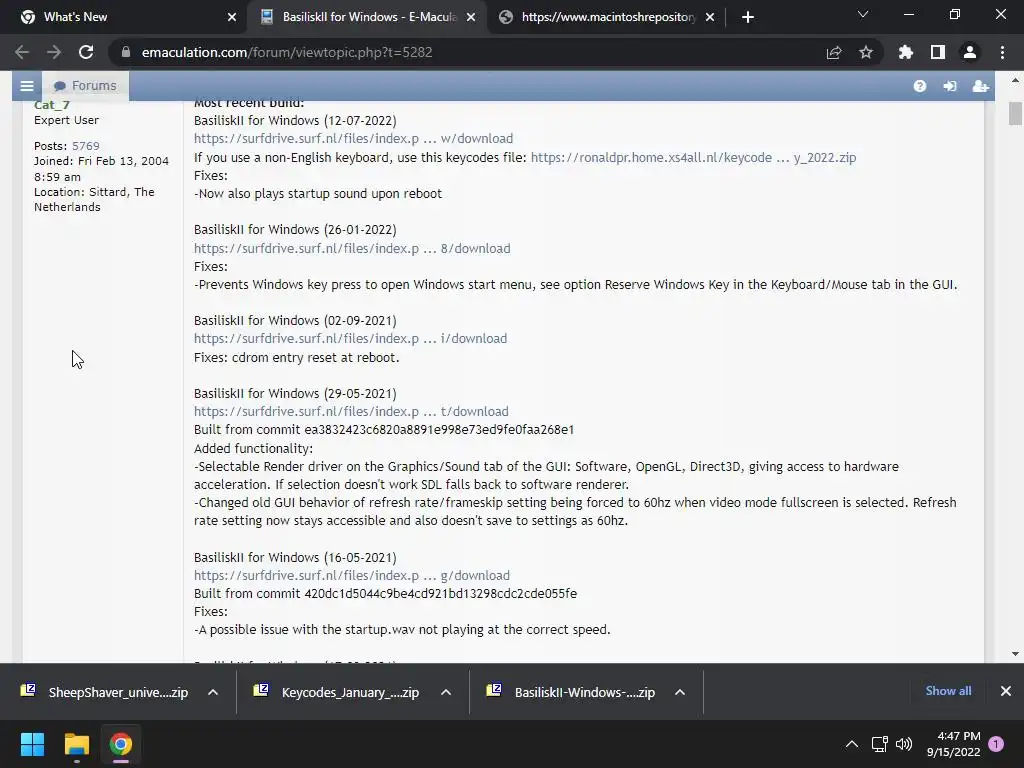This screenshot has height=768, width=1024.
Task: Open the Windows Start menu
Action: (32, 744)
